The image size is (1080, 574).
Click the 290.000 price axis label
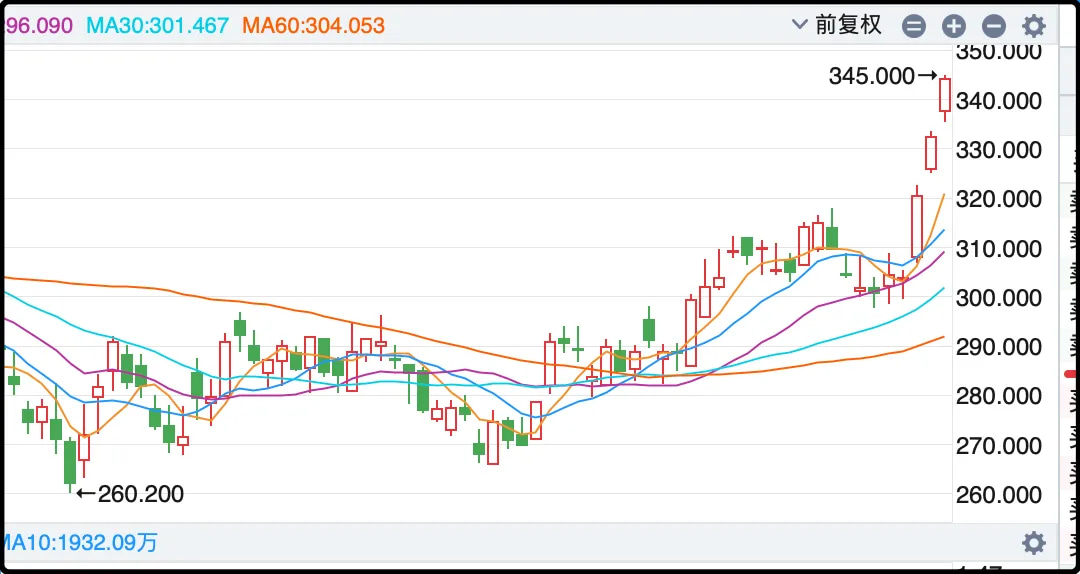click(999, 347)
